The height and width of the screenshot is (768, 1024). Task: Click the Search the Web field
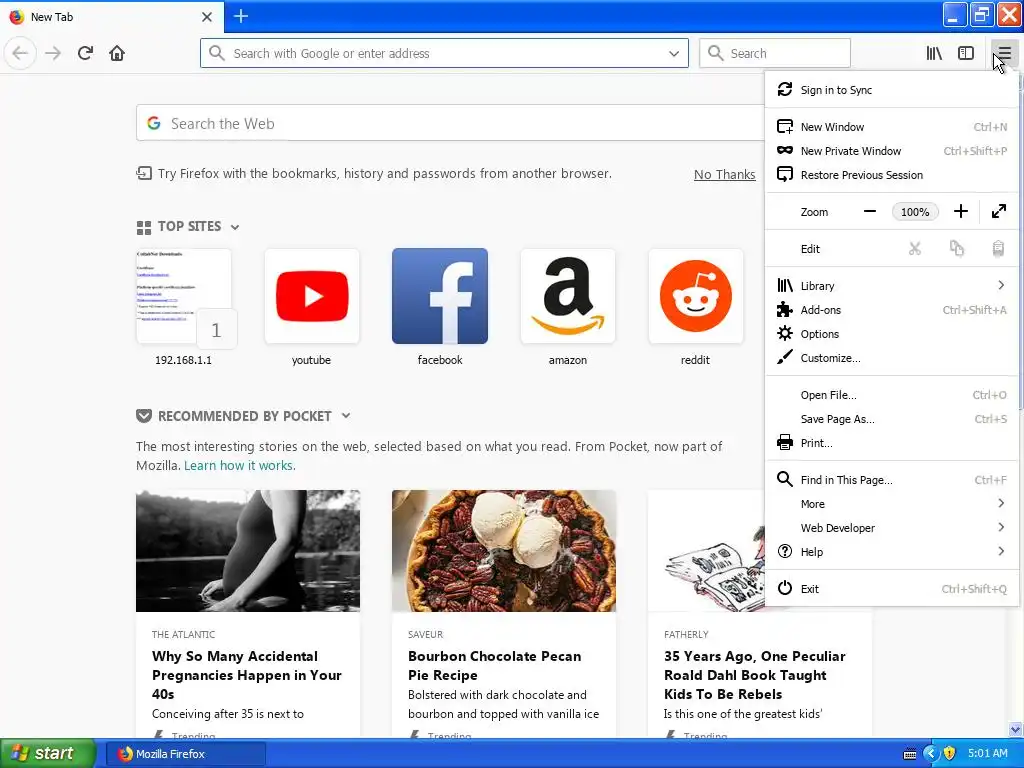pyautogui.click(x=450, y=123)
